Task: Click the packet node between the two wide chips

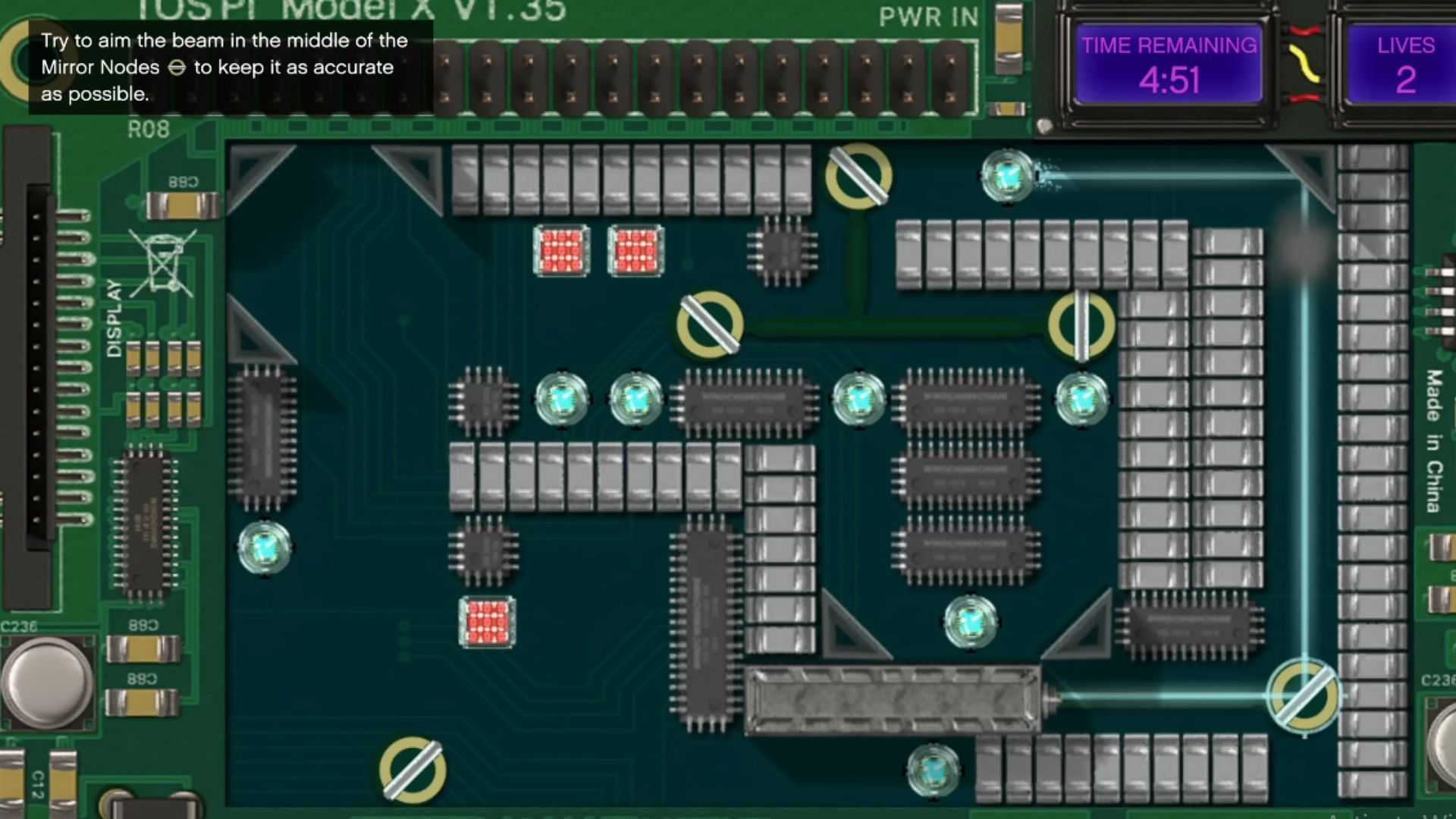Action: point(858,398)
